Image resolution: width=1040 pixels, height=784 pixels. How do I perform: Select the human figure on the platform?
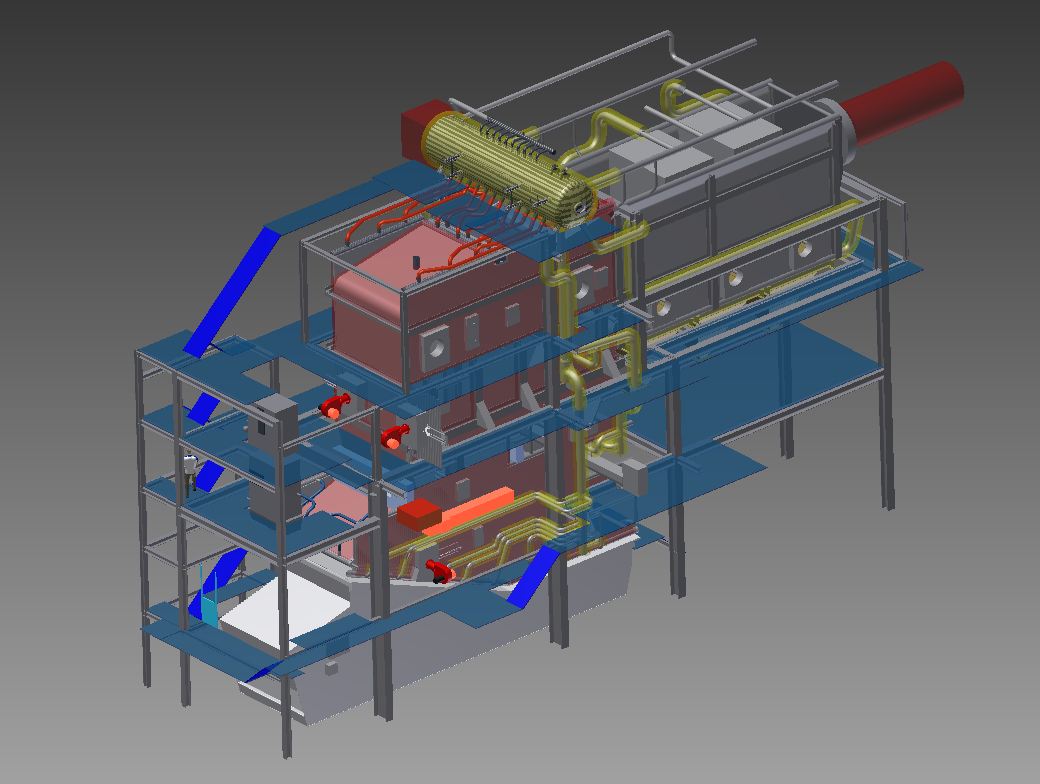pyautogui.click(x=189, y=472)
